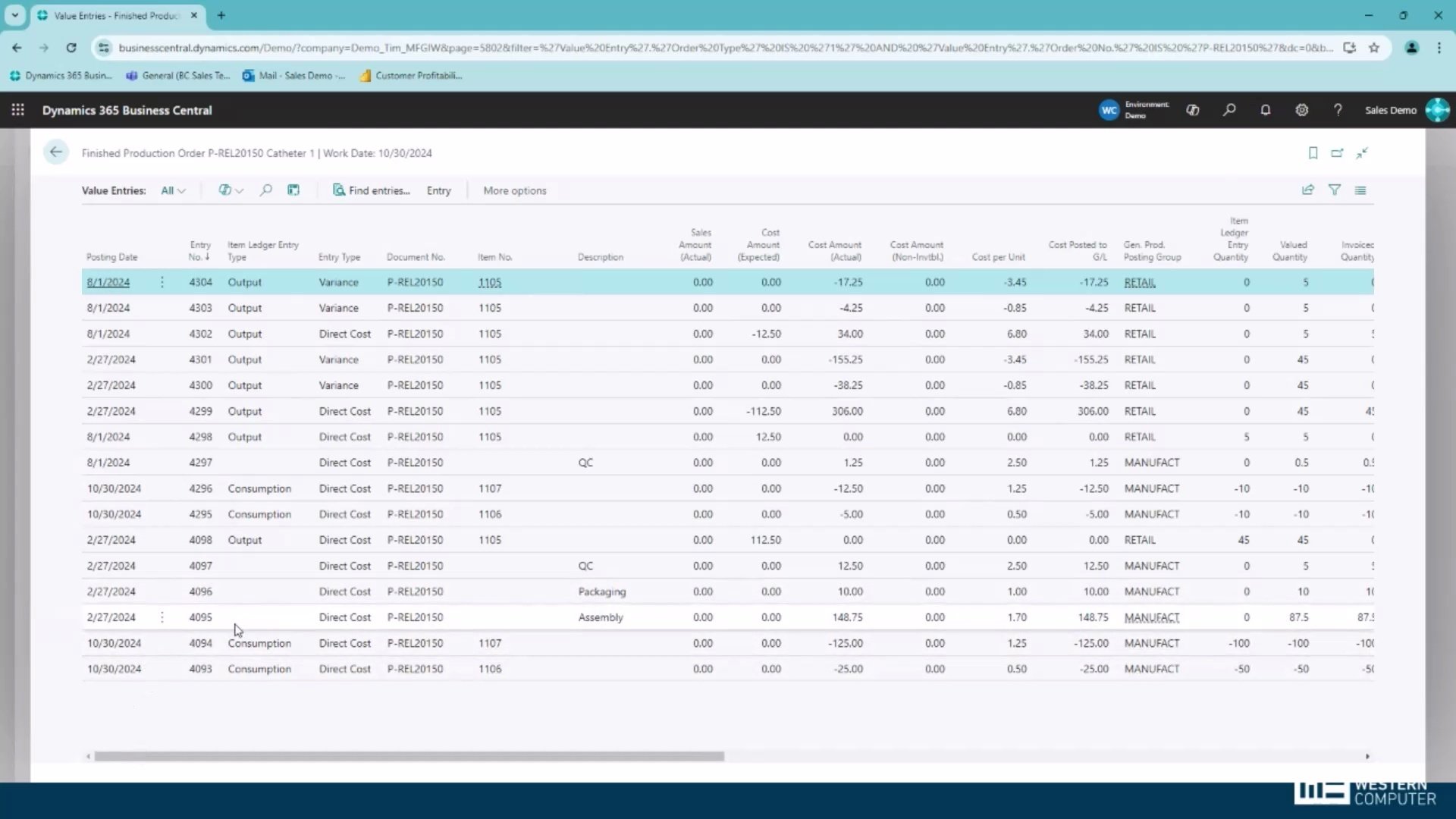Click the back arrow to leave the page
The image size is (1456, 819).
tap(56, 152)
